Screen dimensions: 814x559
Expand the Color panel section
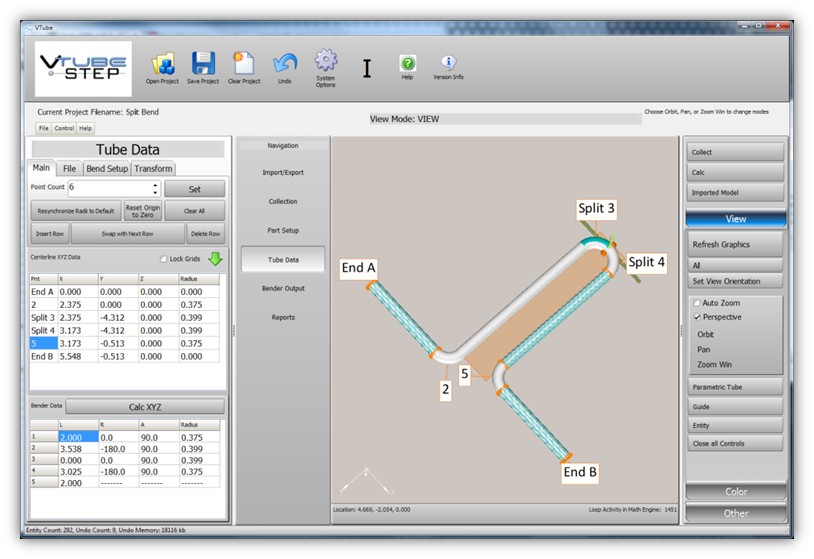click(x=736, y=492)
